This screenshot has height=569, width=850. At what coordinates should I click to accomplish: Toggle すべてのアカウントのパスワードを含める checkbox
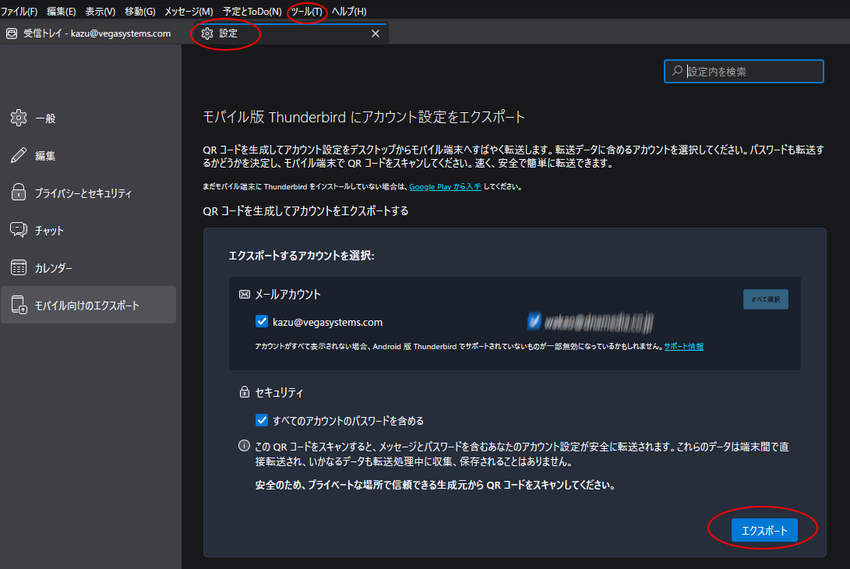coord(262,420)
